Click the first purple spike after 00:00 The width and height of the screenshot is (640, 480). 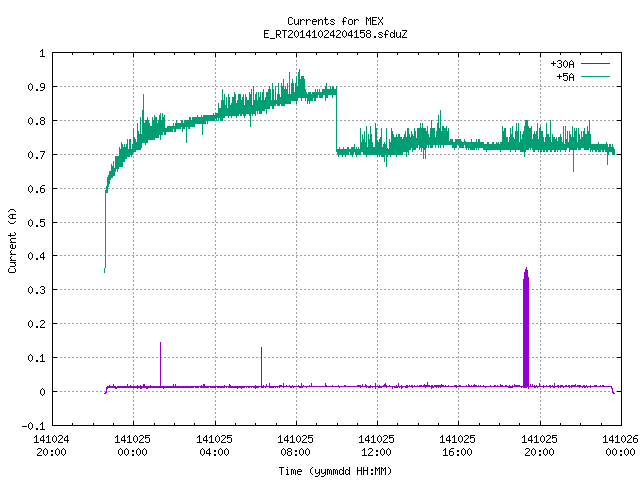pos(160,364)
